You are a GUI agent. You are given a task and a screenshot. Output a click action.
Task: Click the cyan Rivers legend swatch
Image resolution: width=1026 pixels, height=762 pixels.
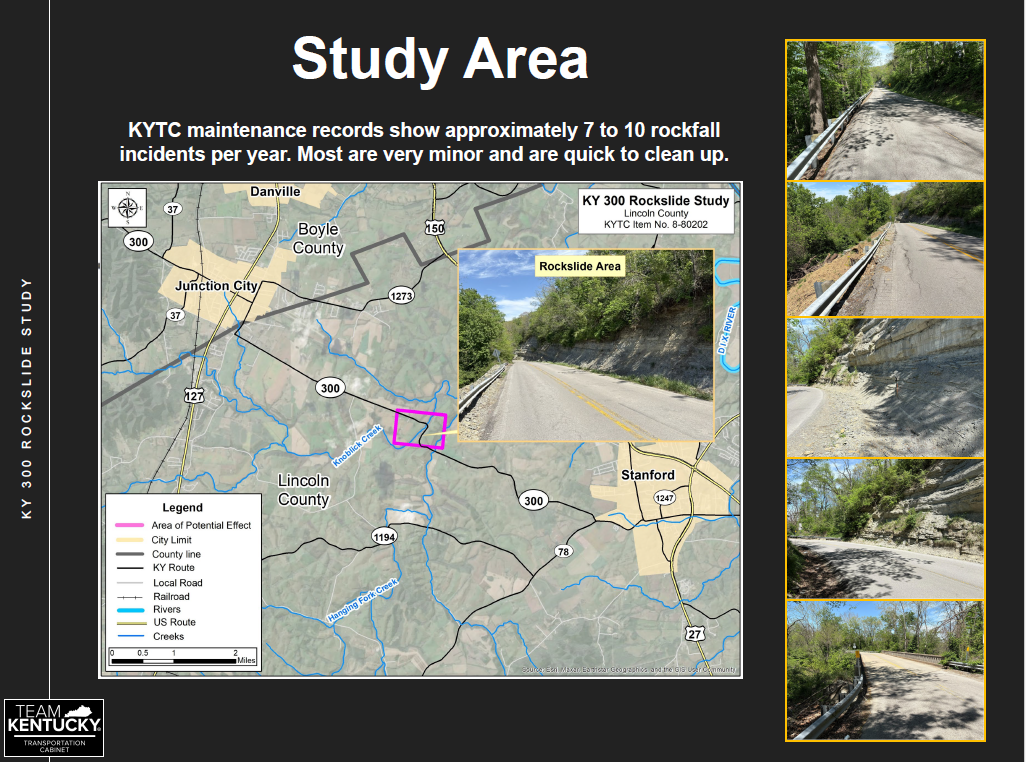[130, 610]
